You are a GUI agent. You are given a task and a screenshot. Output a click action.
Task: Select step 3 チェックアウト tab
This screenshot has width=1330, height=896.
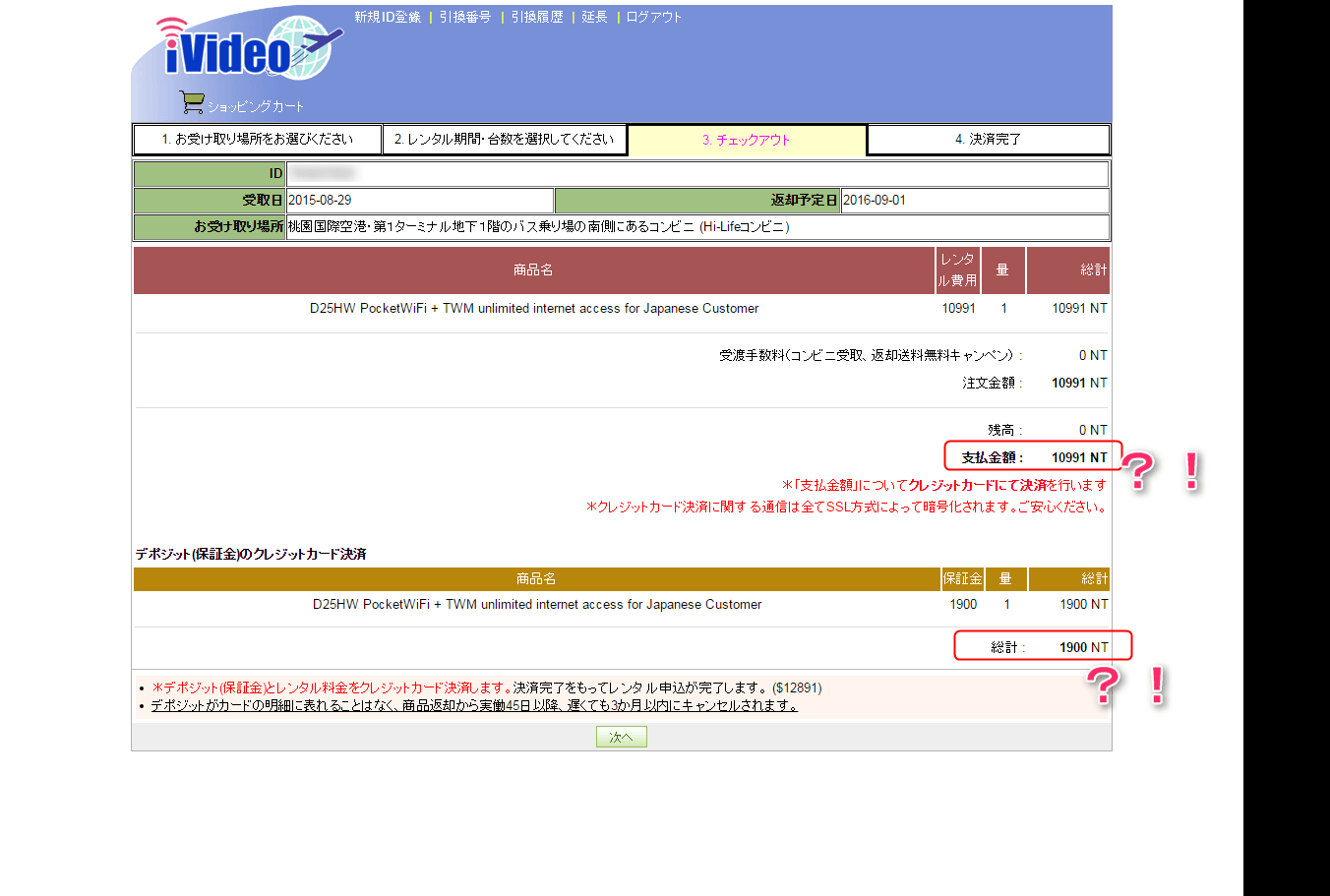747,140
